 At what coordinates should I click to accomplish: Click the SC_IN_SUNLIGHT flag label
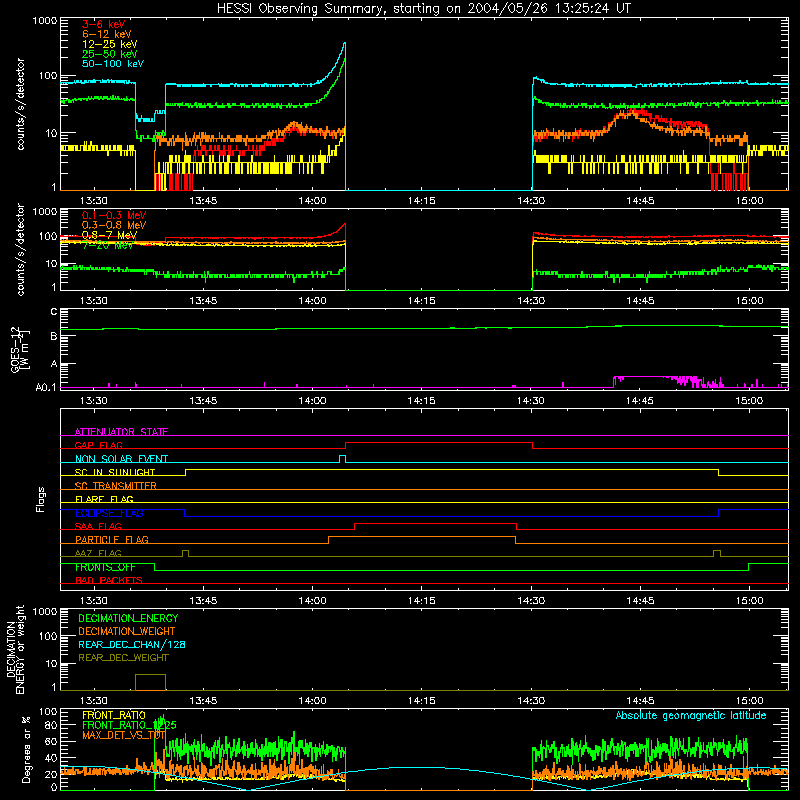(x=115, y=472)
